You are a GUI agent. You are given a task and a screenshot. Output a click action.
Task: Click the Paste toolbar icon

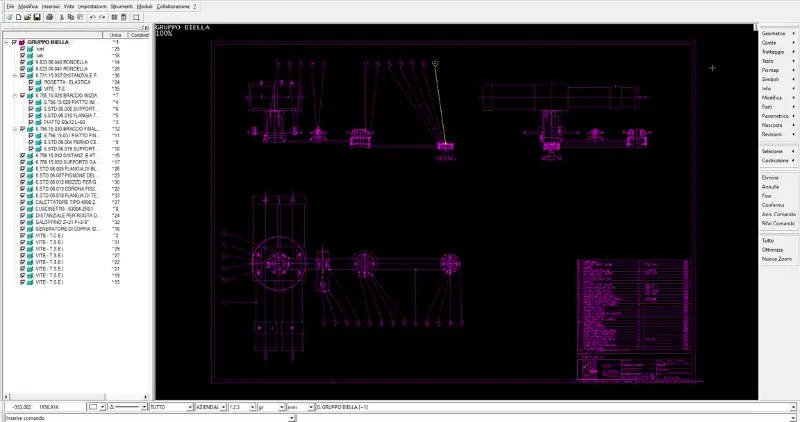(80, 17)
